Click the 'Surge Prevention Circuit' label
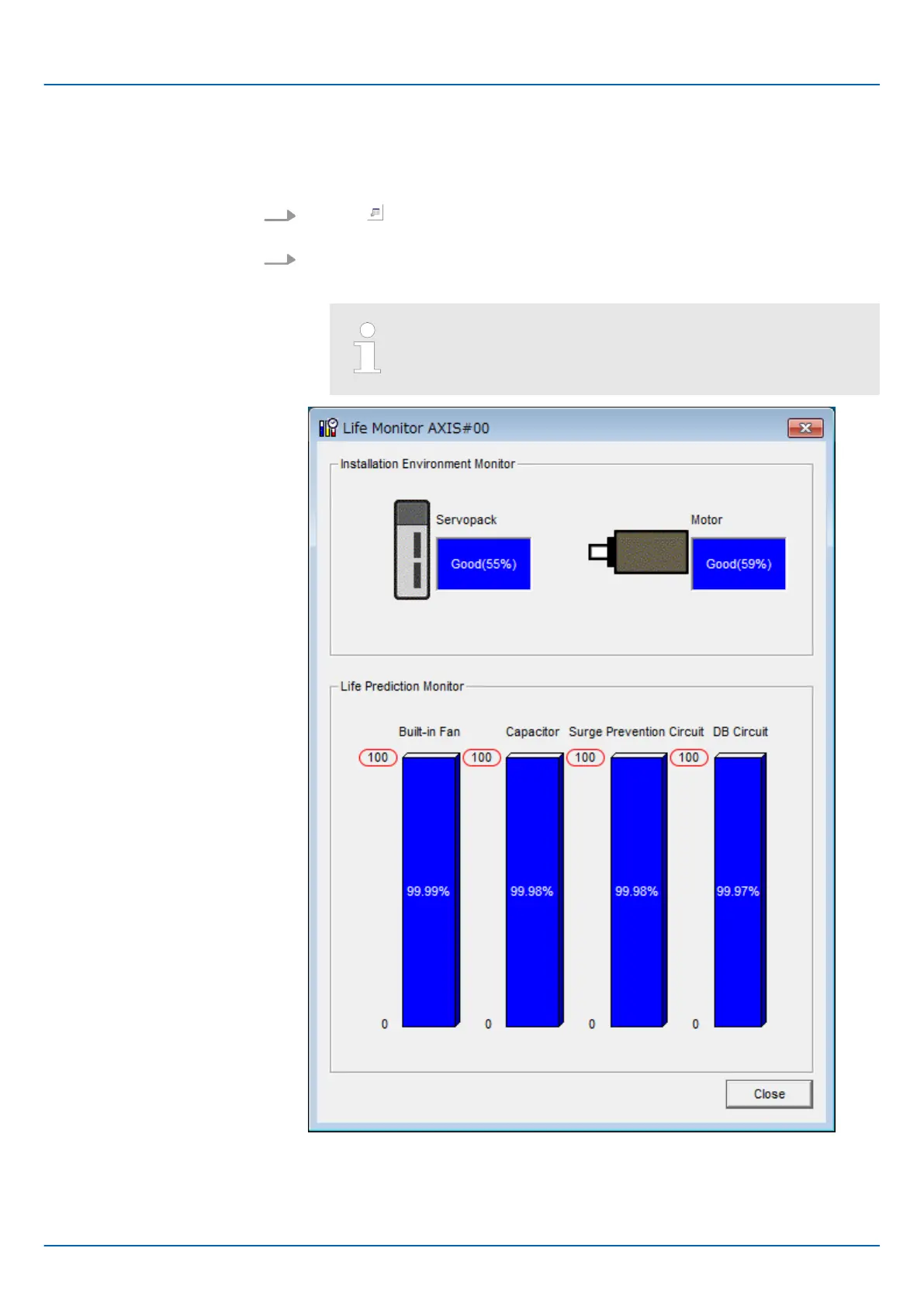 tap(636, 732)
